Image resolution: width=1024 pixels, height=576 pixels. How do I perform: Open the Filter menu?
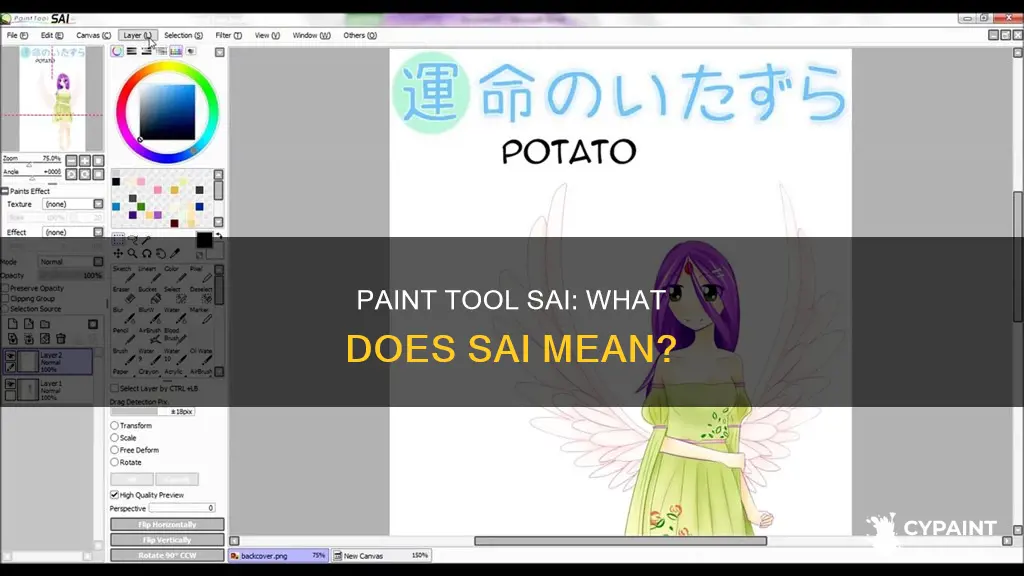point(229,35)
